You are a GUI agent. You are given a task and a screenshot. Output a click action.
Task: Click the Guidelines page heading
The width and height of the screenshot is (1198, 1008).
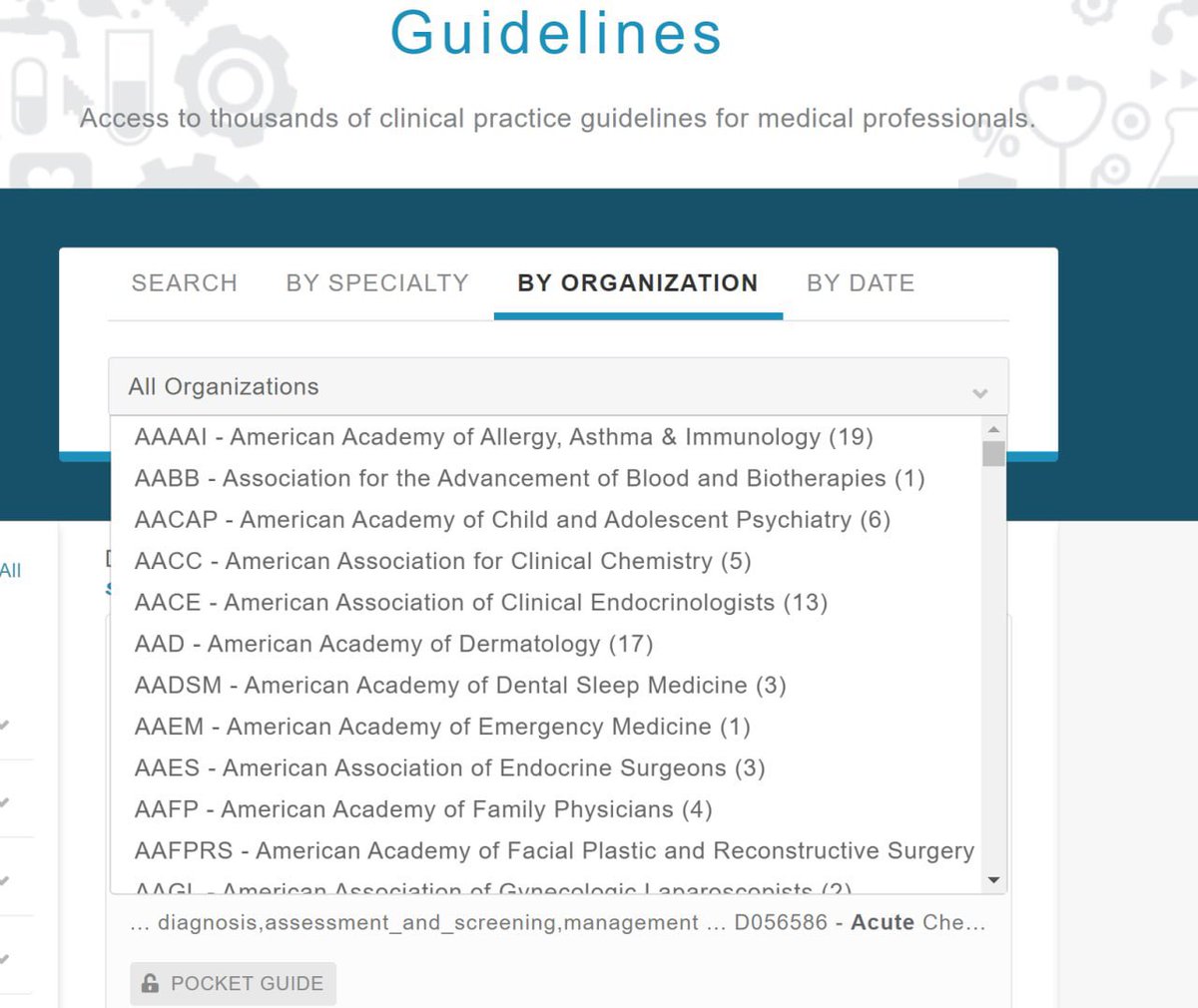tap(556, 32)
